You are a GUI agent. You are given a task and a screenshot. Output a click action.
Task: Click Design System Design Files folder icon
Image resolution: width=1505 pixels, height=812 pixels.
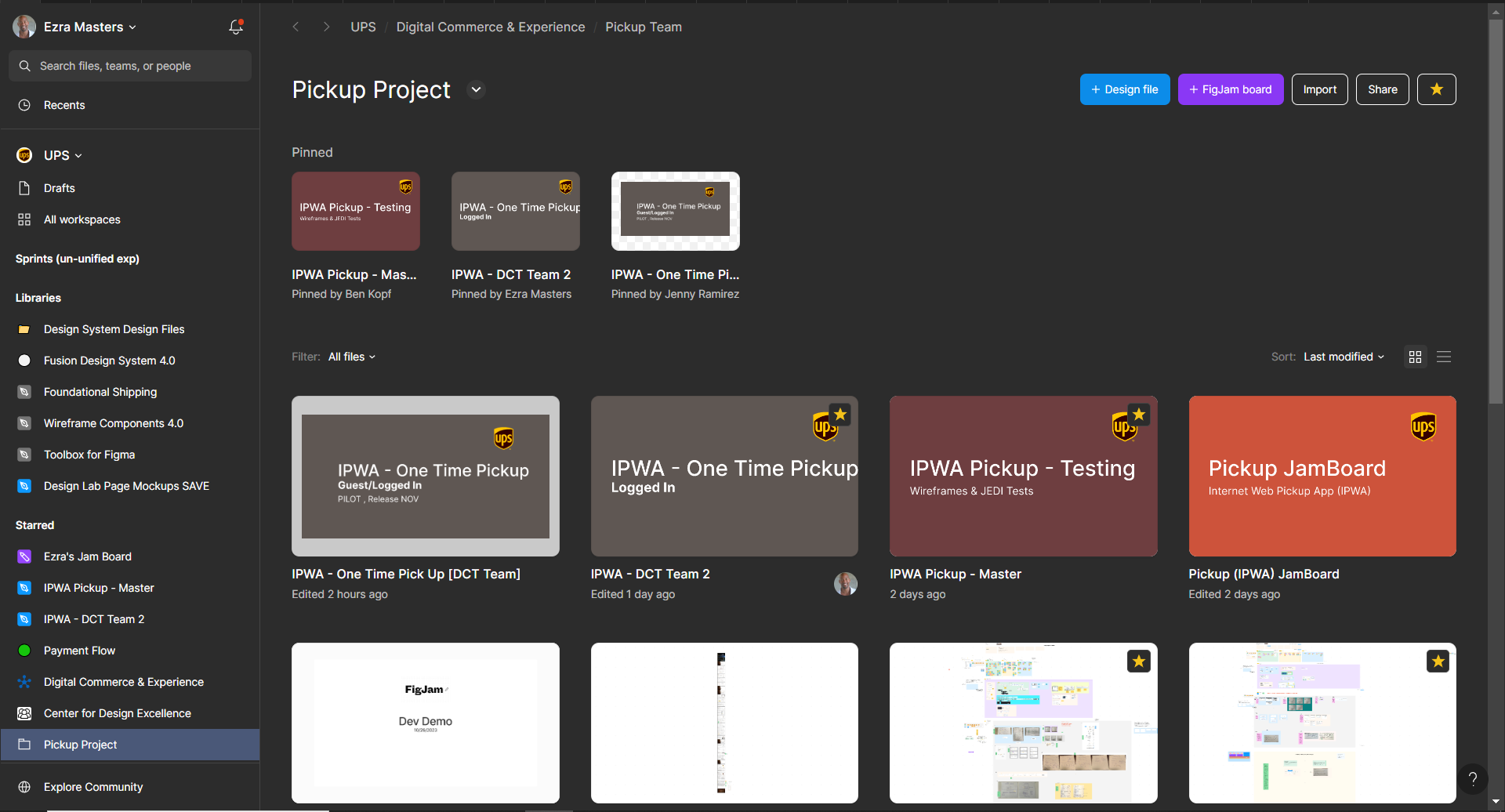(x=24, y=329)
